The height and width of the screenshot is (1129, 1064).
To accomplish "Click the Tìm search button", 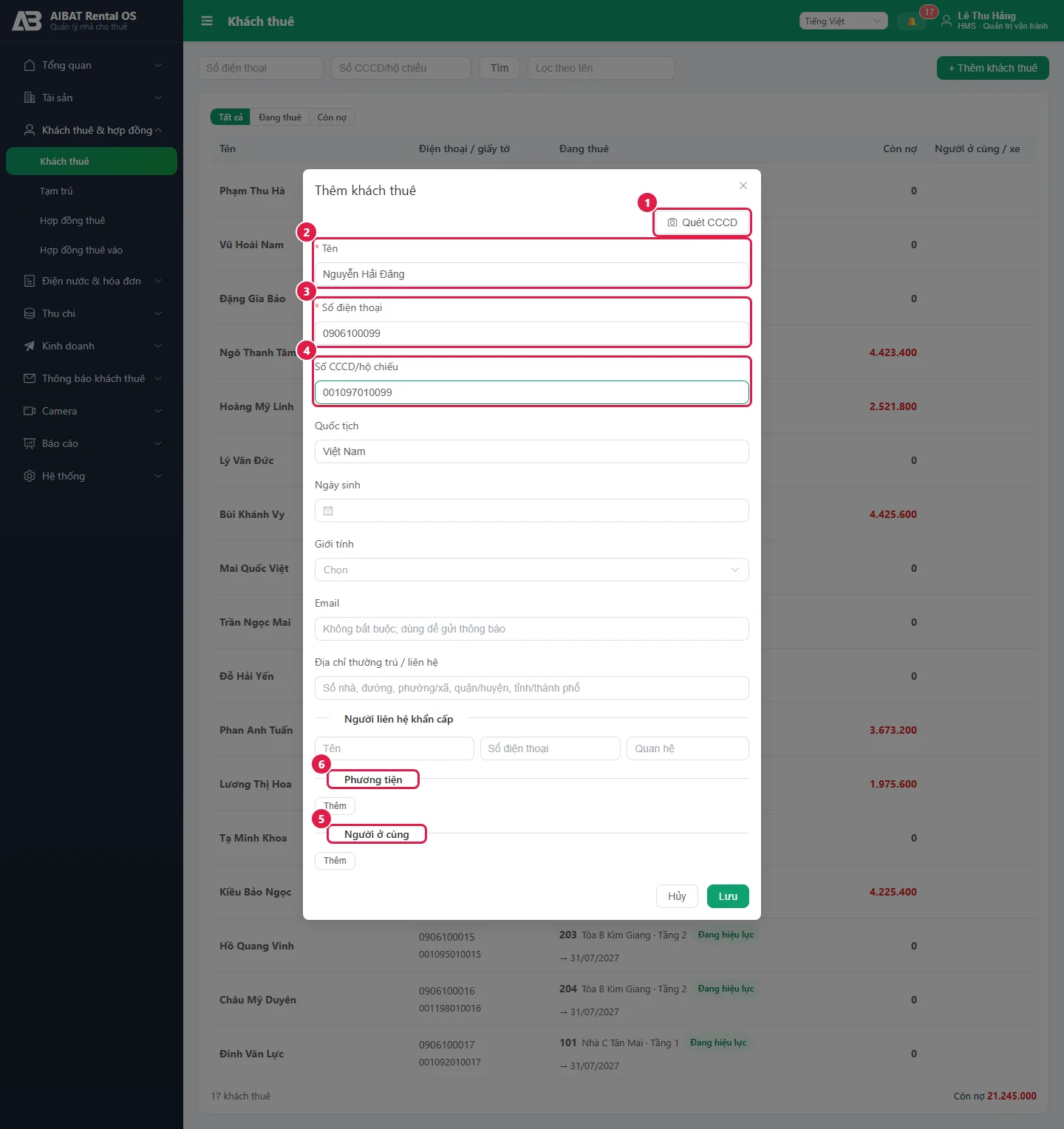I will (499, 68).
